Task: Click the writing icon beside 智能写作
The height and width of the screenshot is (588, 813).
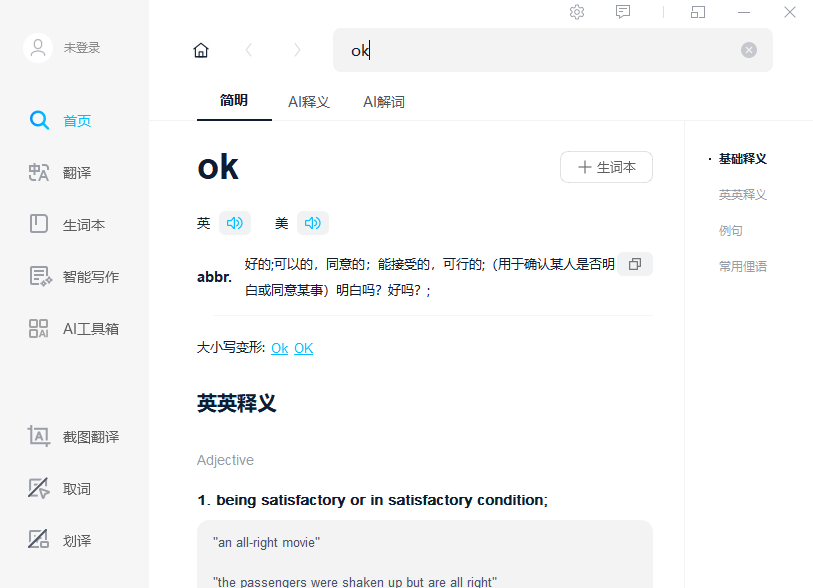Action: [40, 276]
